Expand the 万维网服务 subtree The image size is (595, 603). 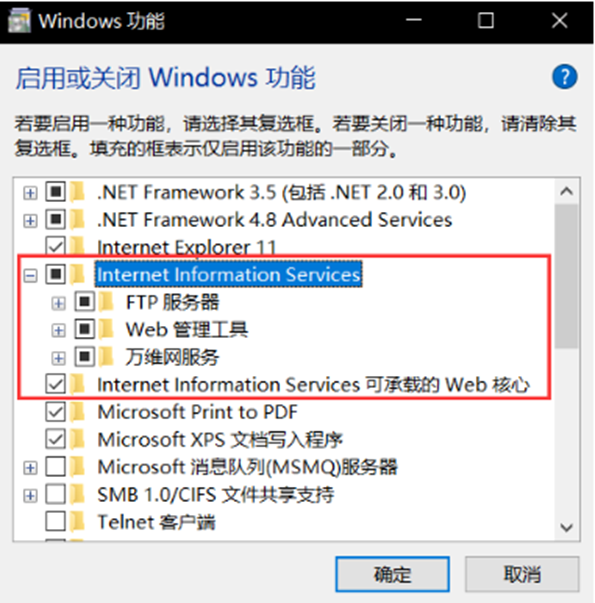pos(58,358)
